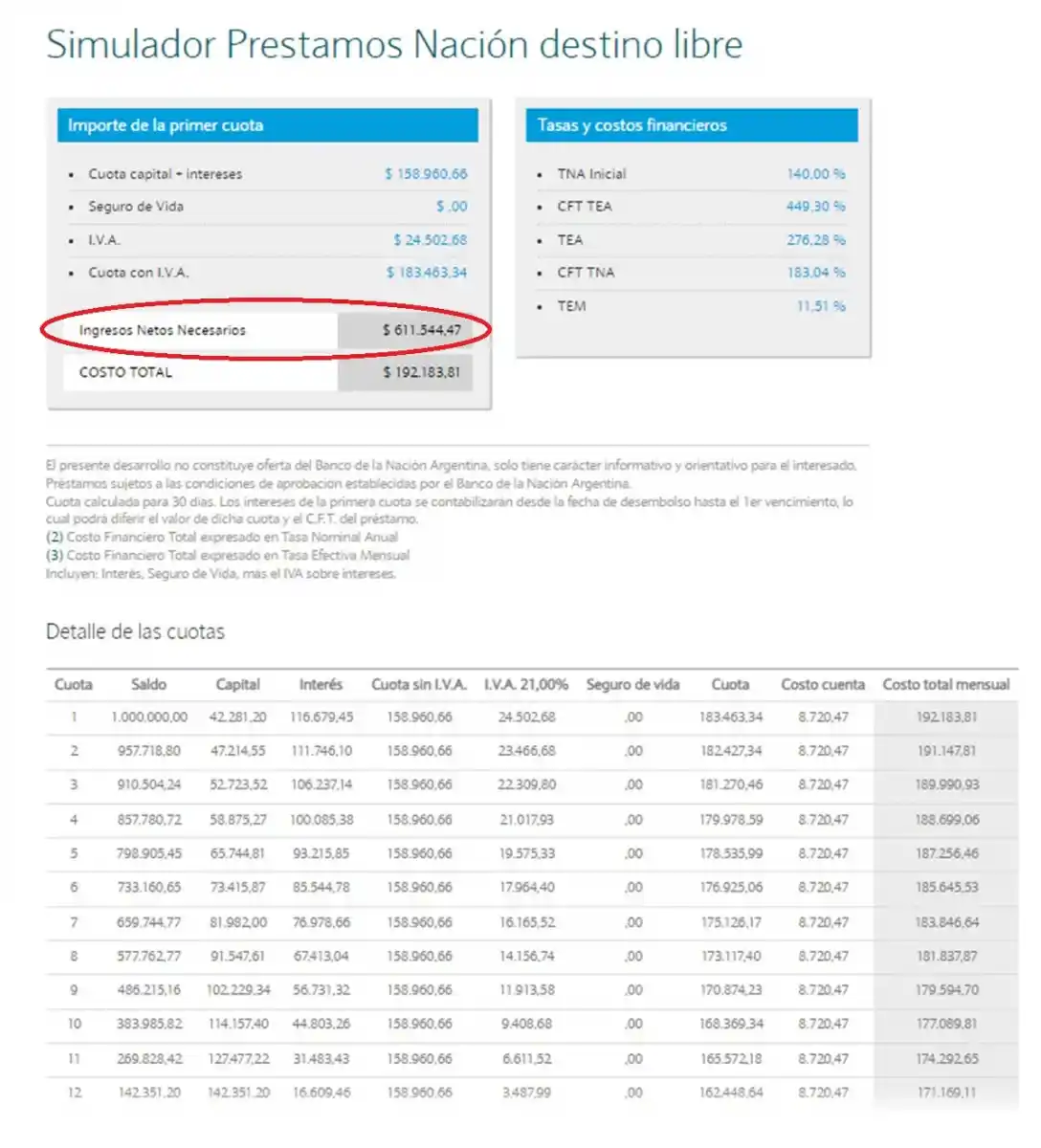
Task: Select the CFT TEA rate of 449,30%
Action: [x=818, y=207]
